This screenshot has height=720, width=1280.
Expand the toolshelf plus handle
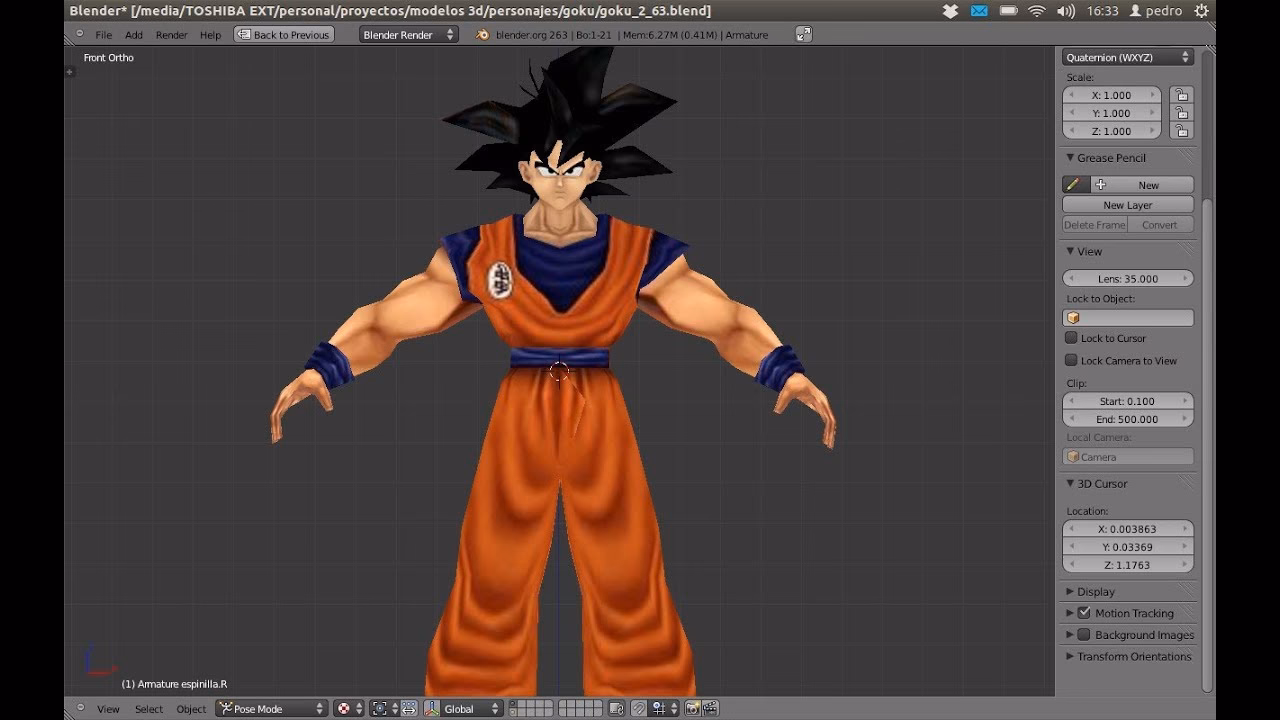pos(69,71)
